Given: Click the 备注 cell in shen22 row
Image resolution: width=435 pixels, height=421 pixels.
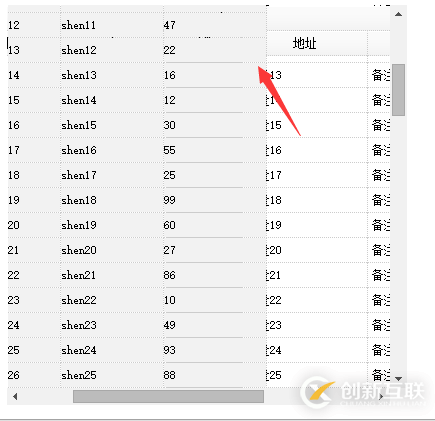Looking at the screenshot, I should pyautogui.click(x=379, y=300).
